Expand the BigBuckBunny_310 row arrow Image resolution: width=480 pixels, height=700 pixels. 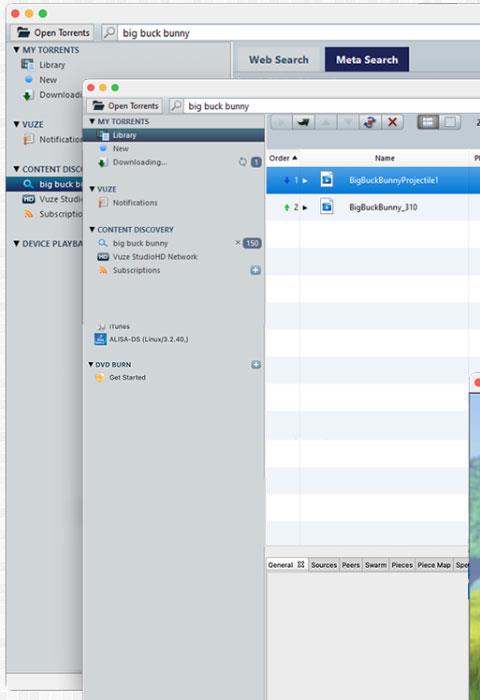(305, 208)
